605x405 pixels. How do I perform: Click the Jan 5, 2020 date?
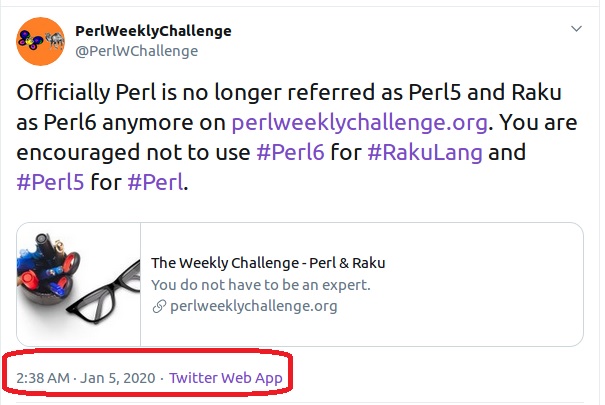tap(118, 378)
